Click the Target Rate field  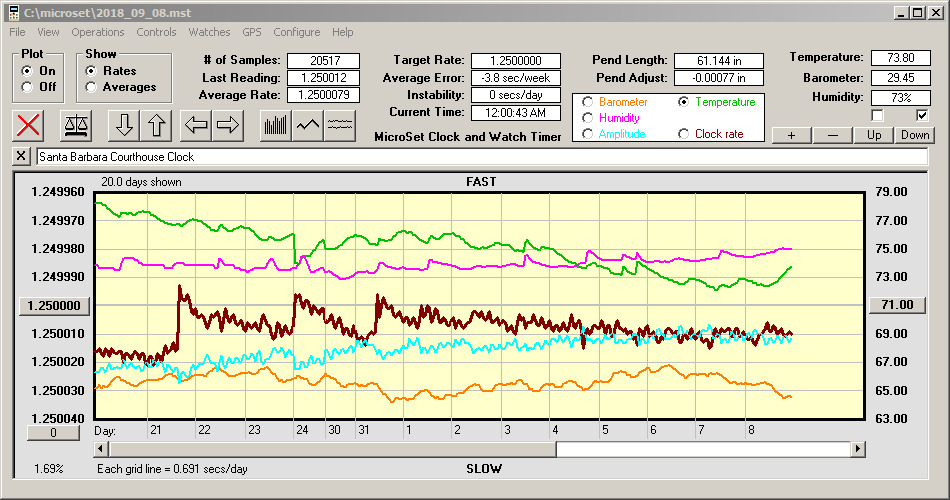click(x=516, y=61)
